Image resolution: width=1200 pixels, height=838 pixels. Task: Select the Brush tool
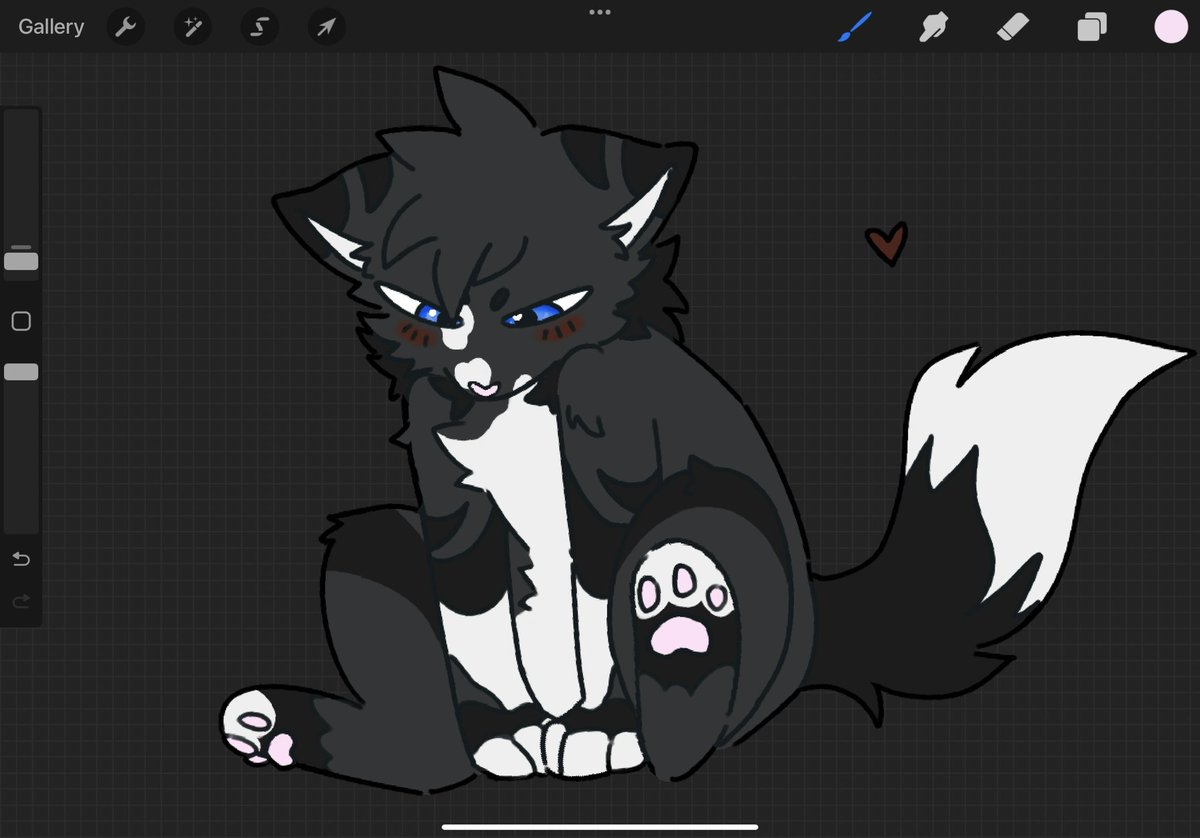coord(855,27)
